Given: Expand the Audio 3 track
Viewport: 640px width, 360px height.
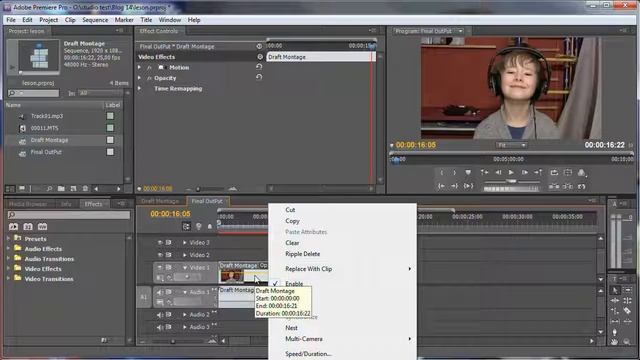Looking at the screenshot, I should (184, 327).
